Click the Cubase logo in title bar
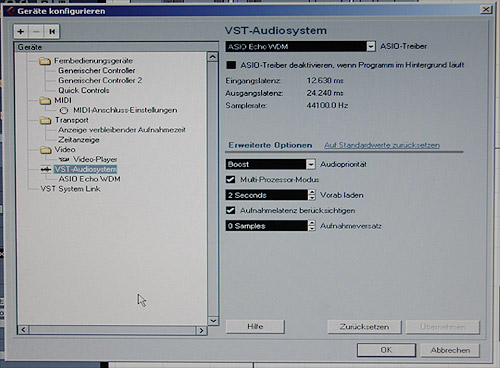The width and height of the screenshot is (500, 368). coord(10,11)
